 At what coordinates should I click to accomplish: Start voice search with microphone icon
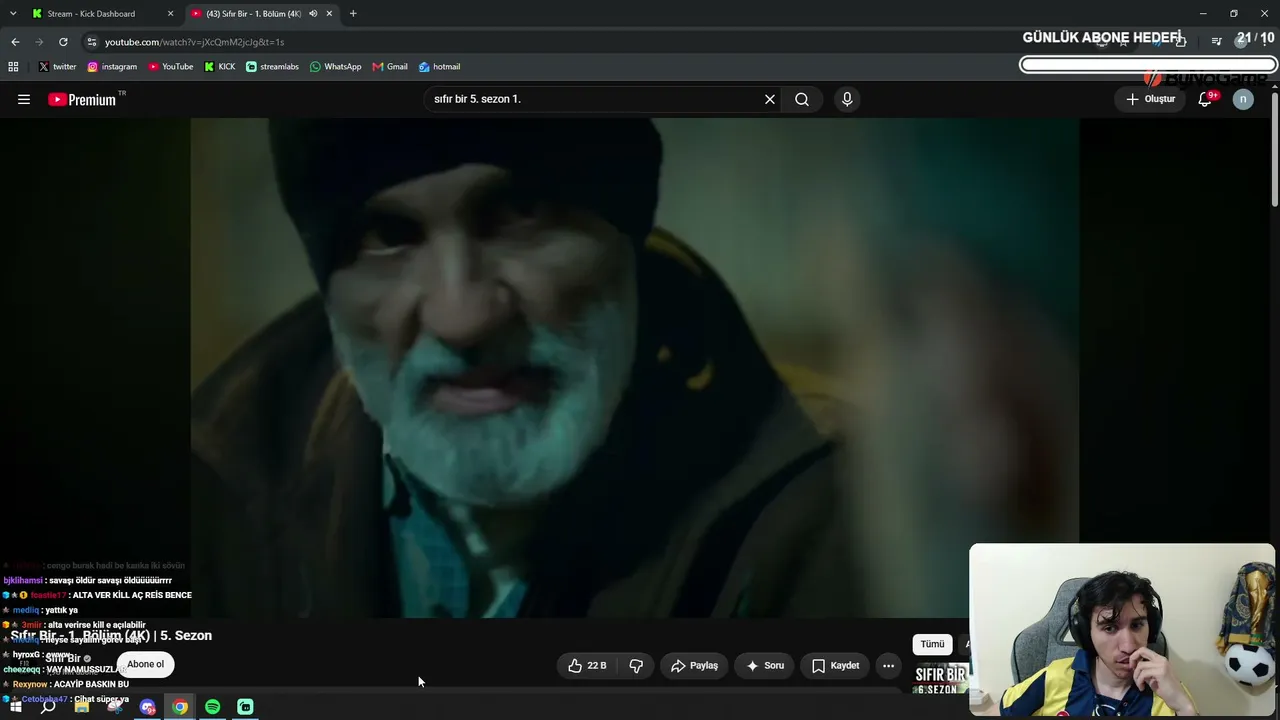tap(847, 99)
